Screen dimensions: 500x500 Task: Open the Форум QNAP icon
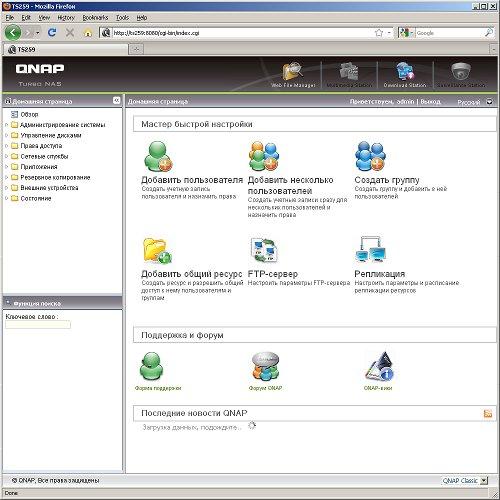[x=265, y=366]
